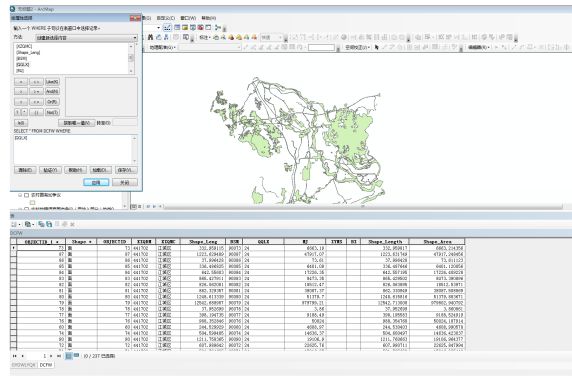
Task: Show selected records view button
Action: [x=76, y=355]
